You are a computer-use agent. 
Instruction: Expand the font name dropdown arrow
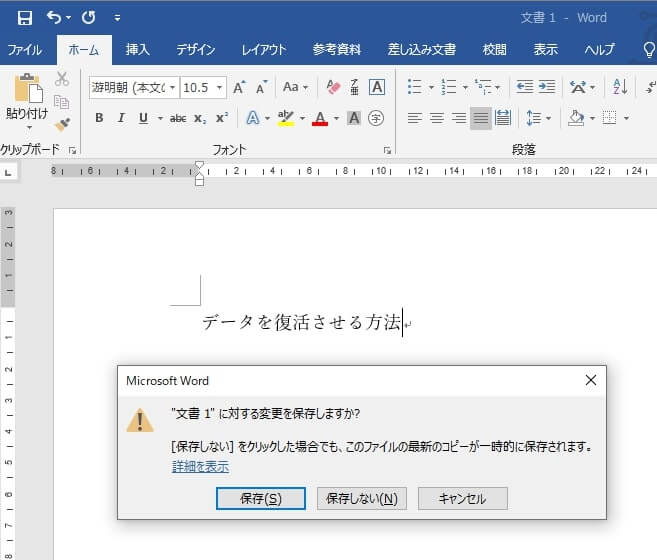(173, 88)
